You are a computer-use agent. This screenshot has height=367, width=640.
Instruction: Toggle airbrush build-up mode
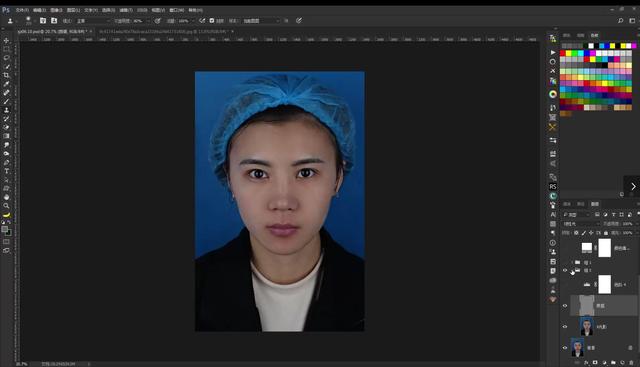pos(202,20)
